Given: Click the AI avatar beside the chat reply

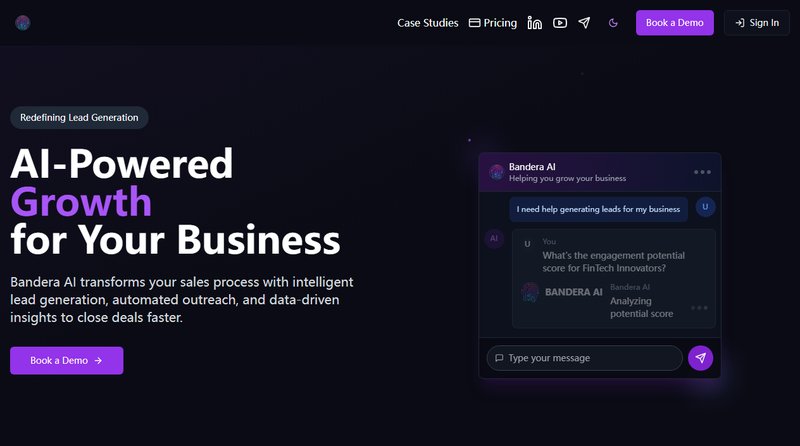Looking at the screenshot, I should tap(494, 239).
